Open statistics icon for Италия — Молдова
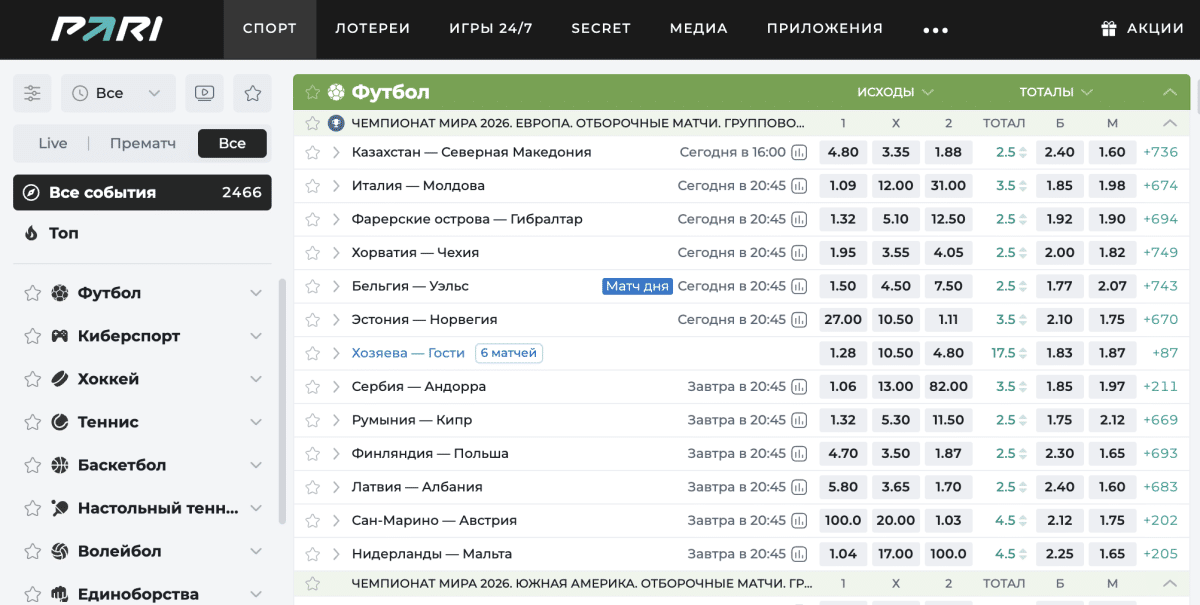Viewport: 1200px width, 605px height. tap(799, 186)
